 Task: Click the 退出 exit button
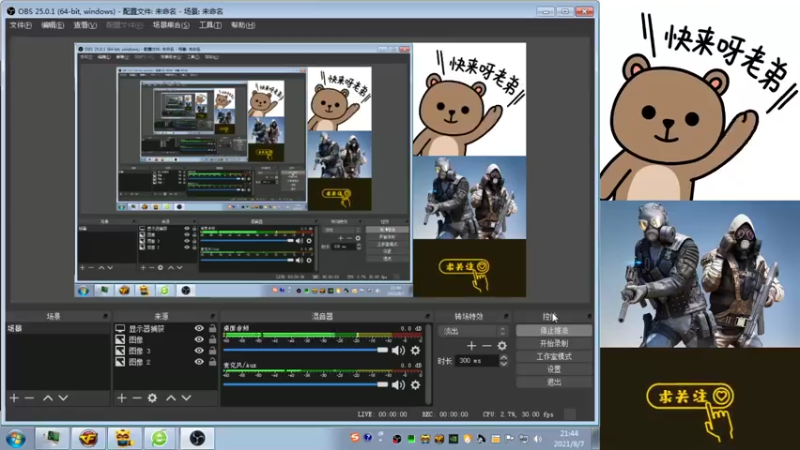554,382
